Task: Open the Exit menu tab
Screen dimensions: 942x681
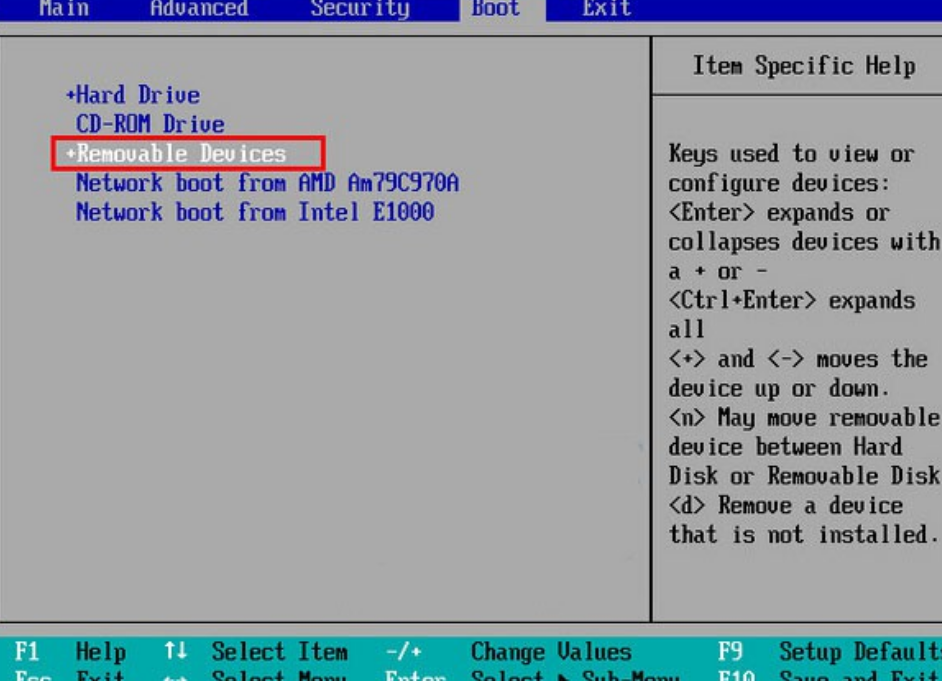Action: click(x=606, y=9)
